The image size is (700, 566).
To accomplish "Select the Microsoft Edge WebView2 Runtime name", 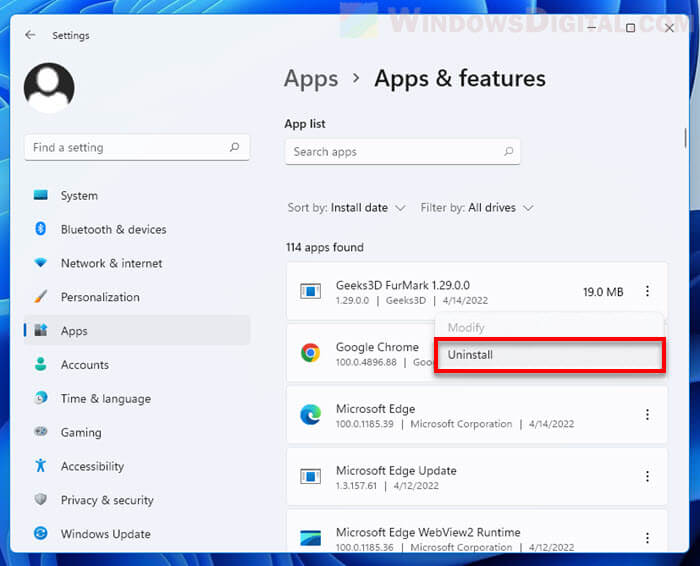I will point(428,532).
